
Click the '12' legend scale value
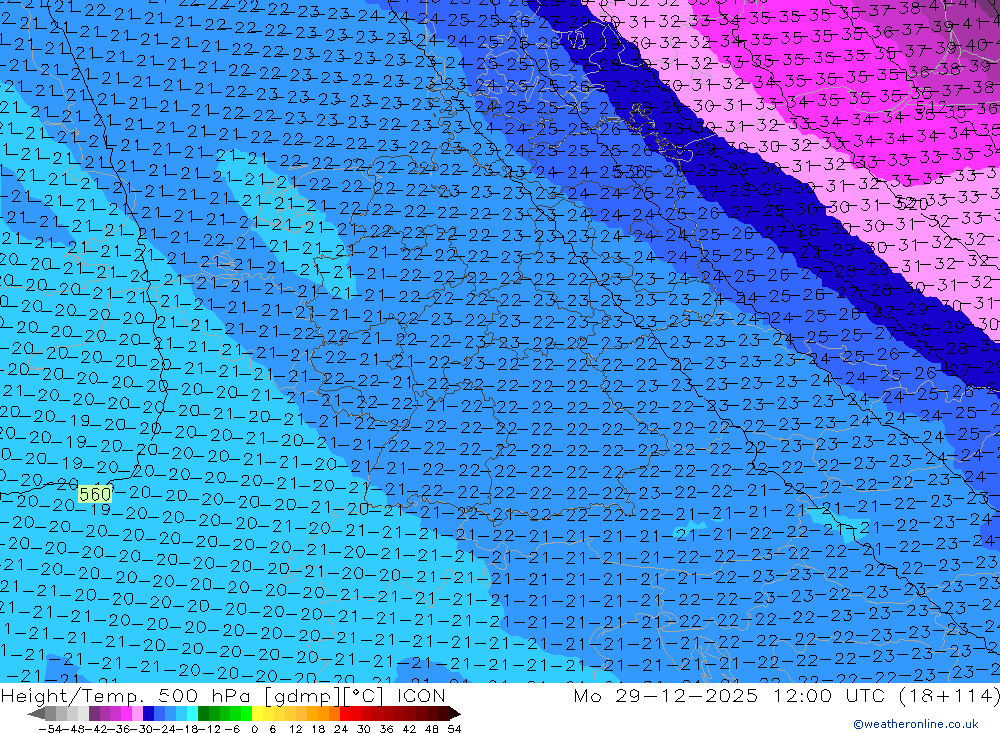point(296,729)
